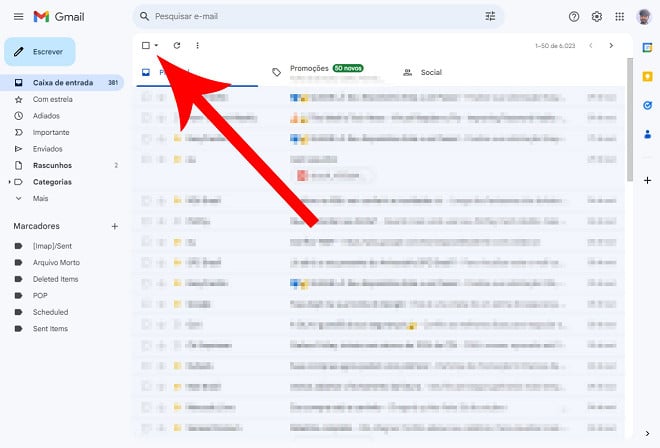
Task: Open the main menu hamburger icon
Action: tap(19, 17)
